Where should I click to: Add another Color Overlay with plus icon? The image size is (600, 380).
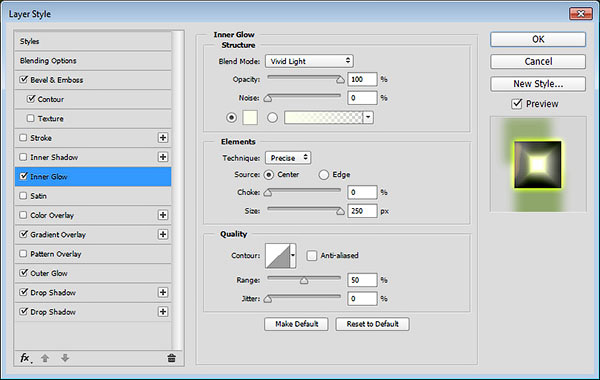pos(163,215)
